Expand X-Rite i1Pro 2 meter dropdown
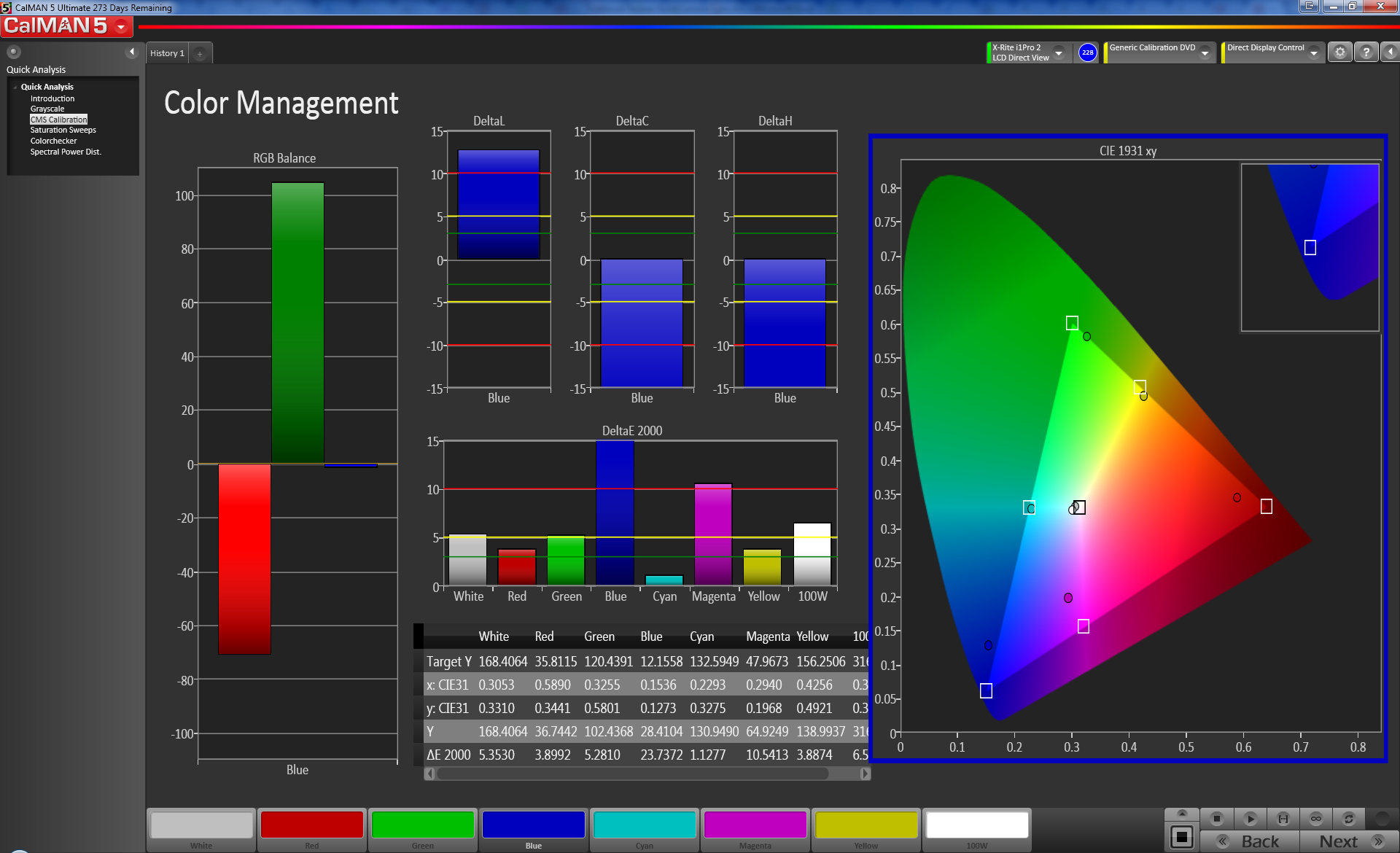This screenshot has width=1400, height=853. click(1059, 52)
